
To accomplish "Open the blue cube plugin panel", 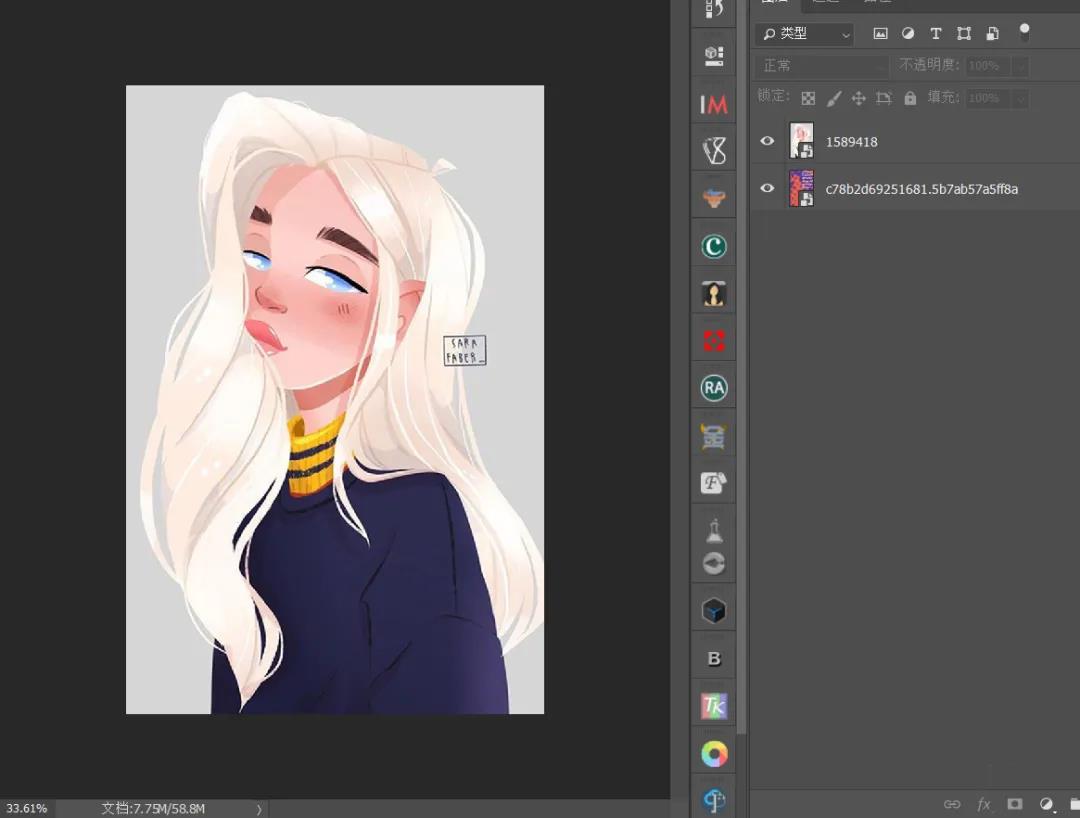I will 713,610.
